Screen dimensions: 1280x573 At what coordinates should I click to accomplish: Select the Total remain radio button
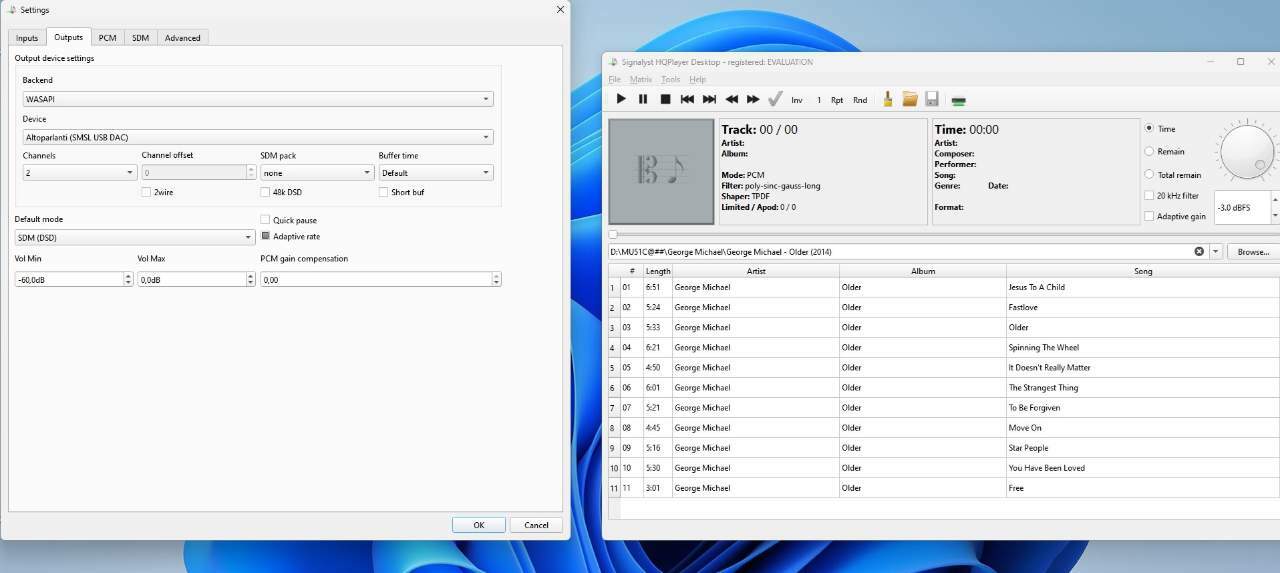click(1149, 175)
